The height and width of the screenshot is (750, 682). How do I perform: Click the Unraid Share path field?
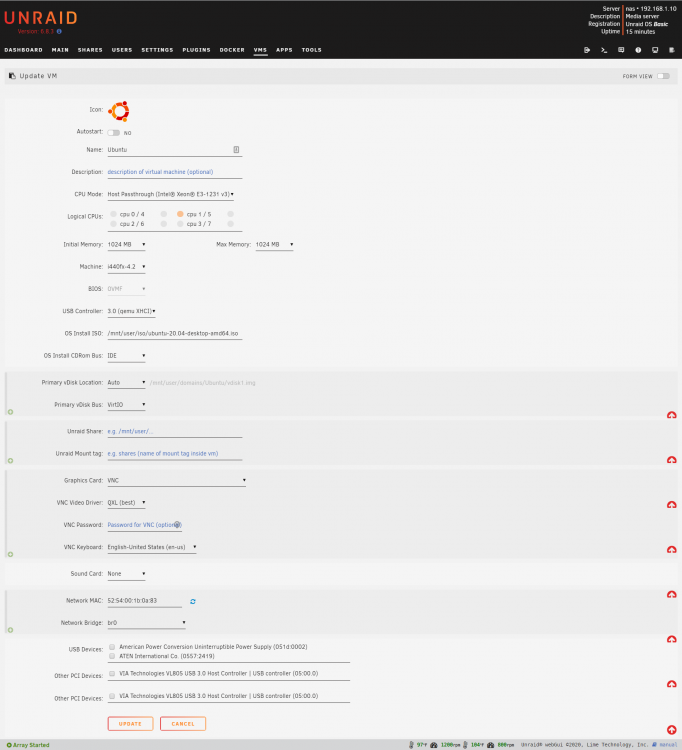175,431
